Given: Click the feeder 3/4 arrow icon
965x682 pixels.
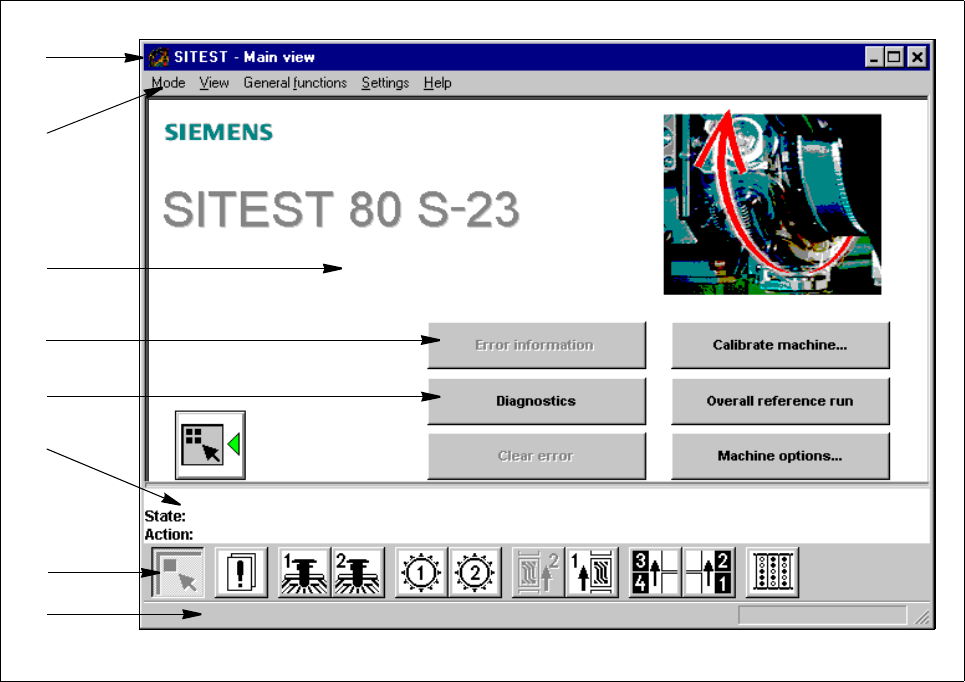Looking at the screenshot, I should click(655, 572).
